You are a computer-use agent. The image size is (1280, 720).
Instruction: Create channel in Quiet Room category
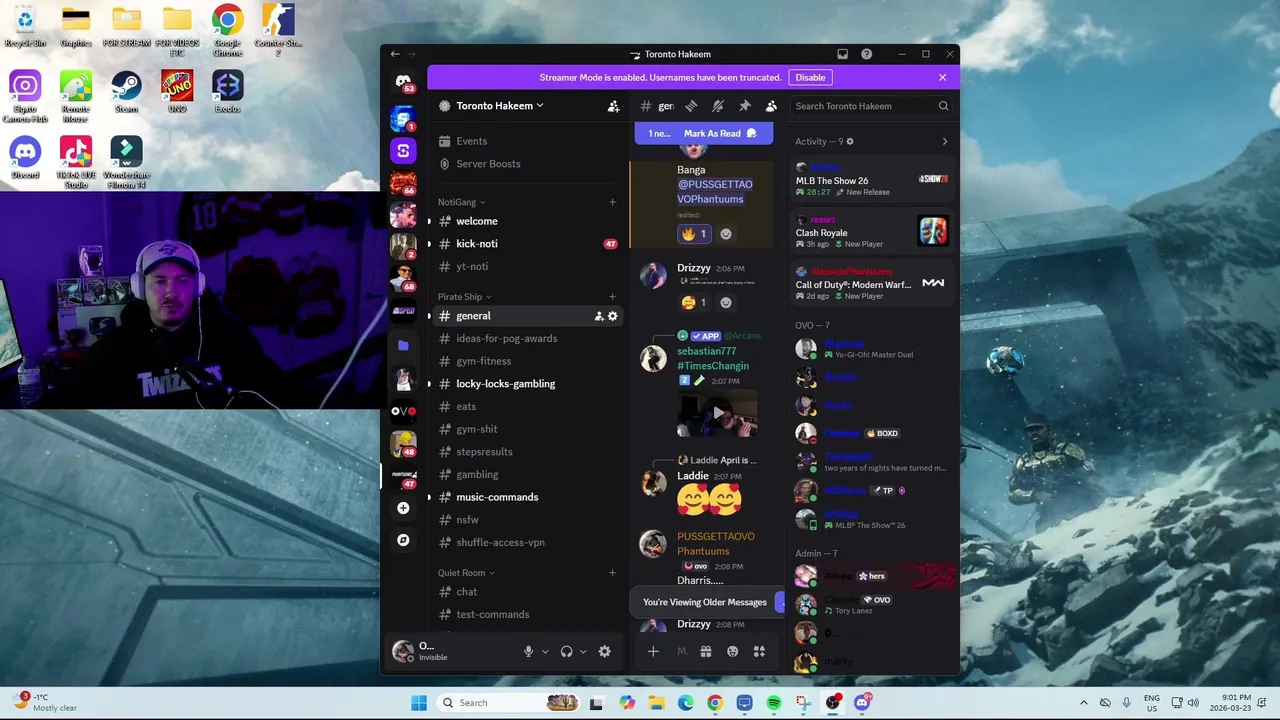[x=613, y=573]
